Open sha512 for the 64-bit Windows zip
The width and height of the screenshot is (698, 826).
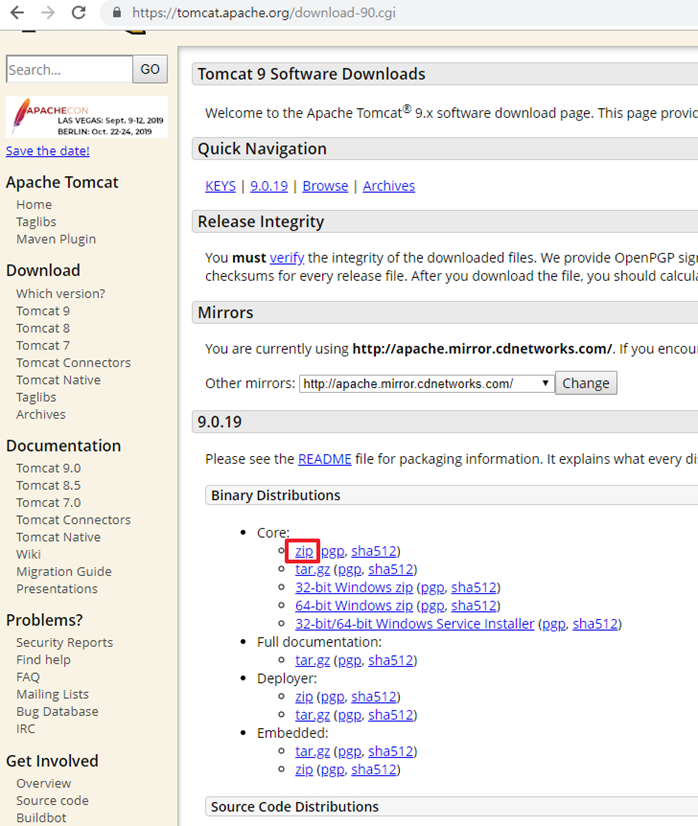tap(474, 606)
